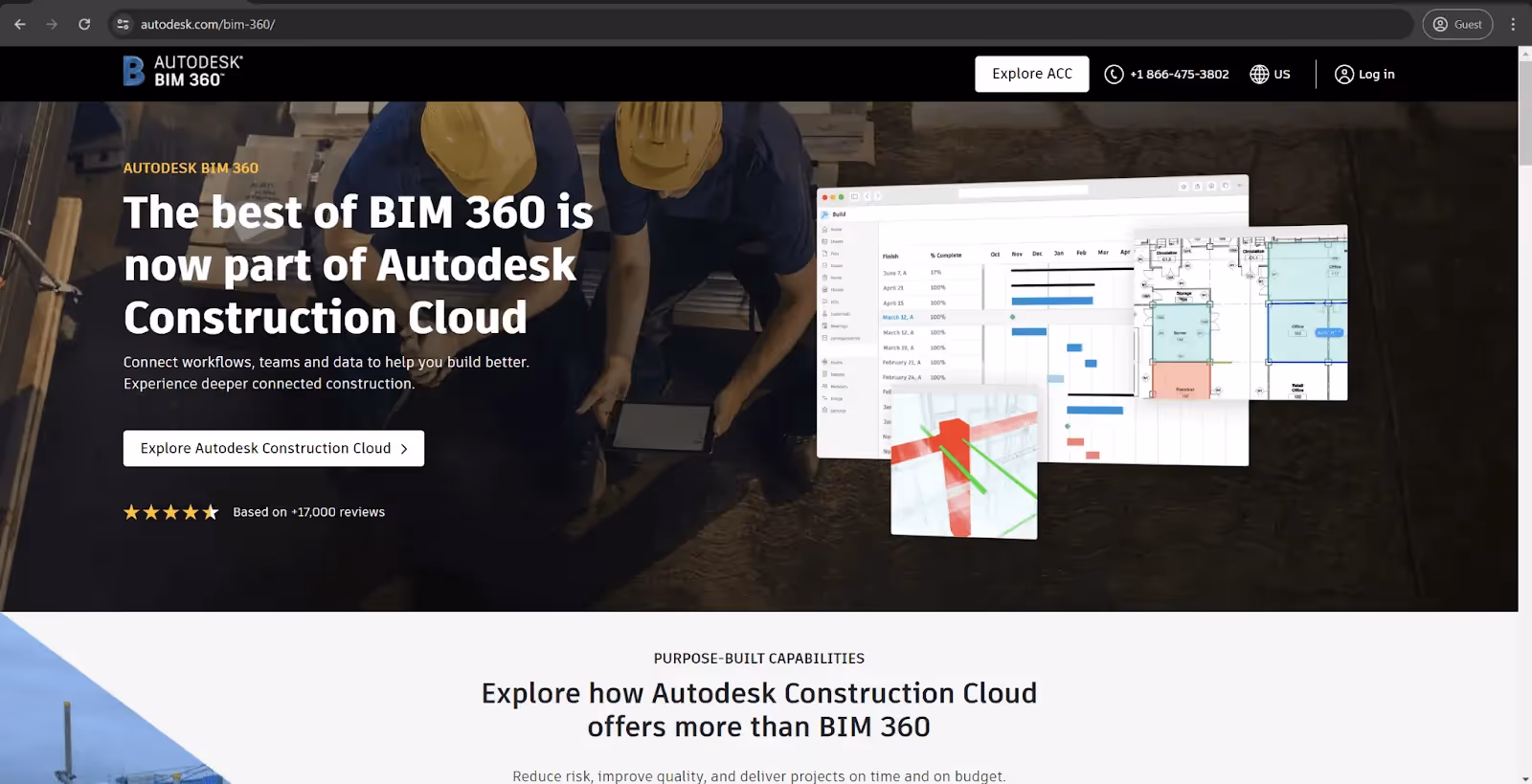1532x784 pixels.
Task: Open site information icon in address bar
Action: tap(123, 24)
